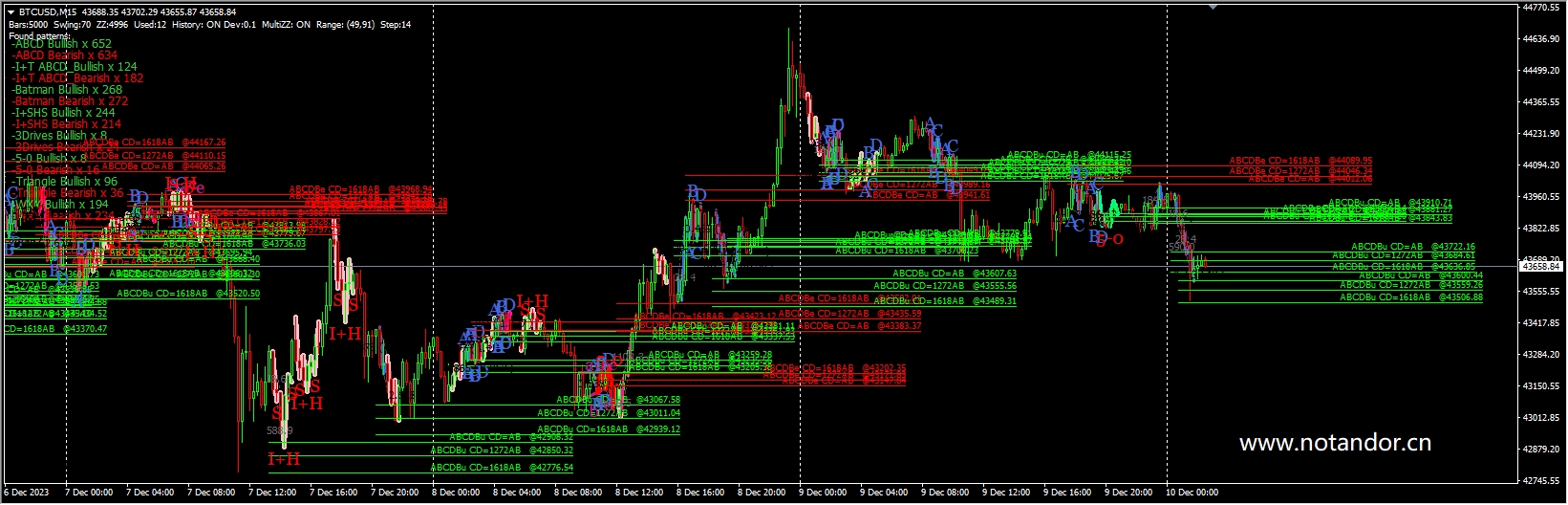Image resolution: width=1568 pixels, height=505 pixels.
Task: Click price axis label 44365.60
Action: 1540,102
